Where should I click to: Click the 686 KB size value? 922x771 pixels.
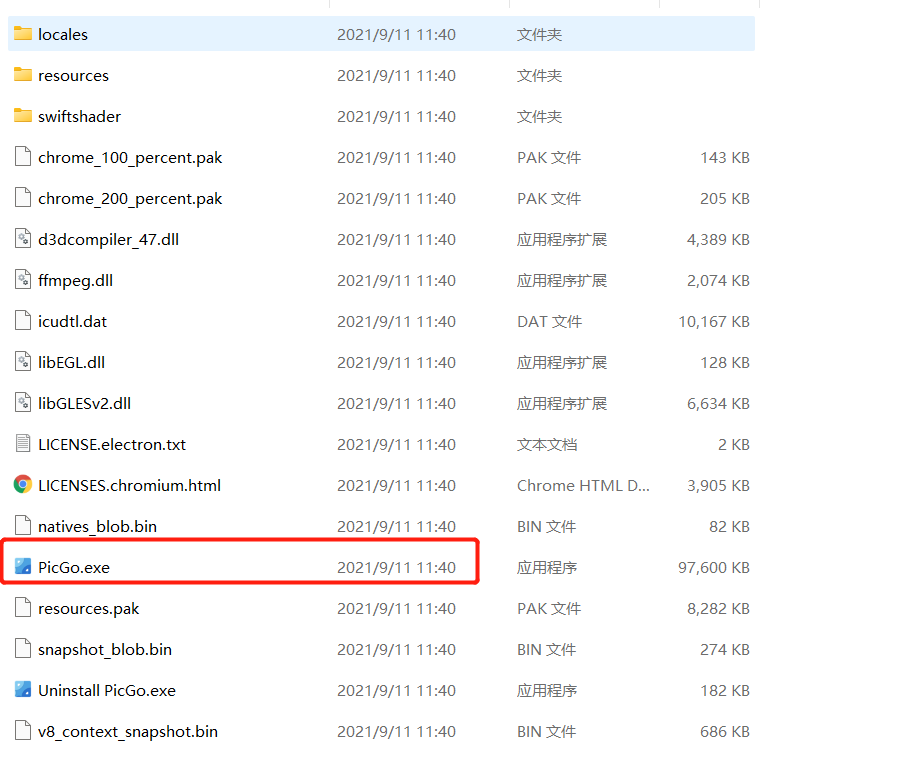point(725,732)
